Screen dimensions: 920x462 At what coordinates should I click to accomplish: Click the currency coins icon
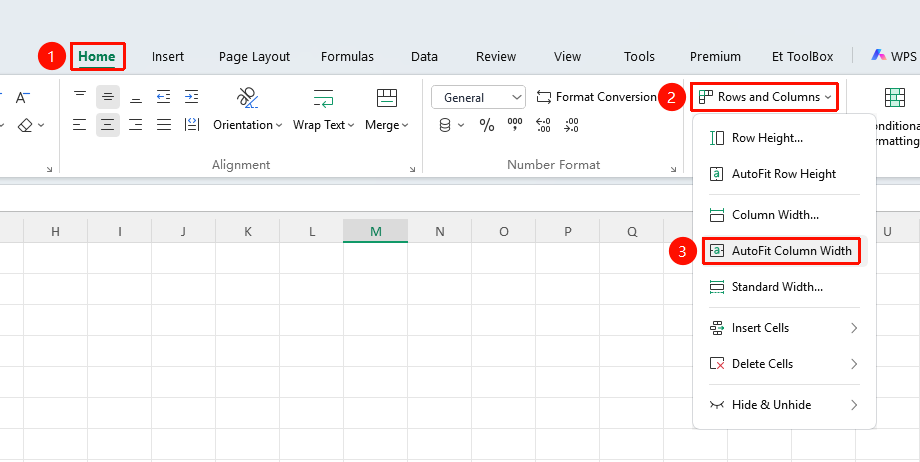click(x=445, y=125)
